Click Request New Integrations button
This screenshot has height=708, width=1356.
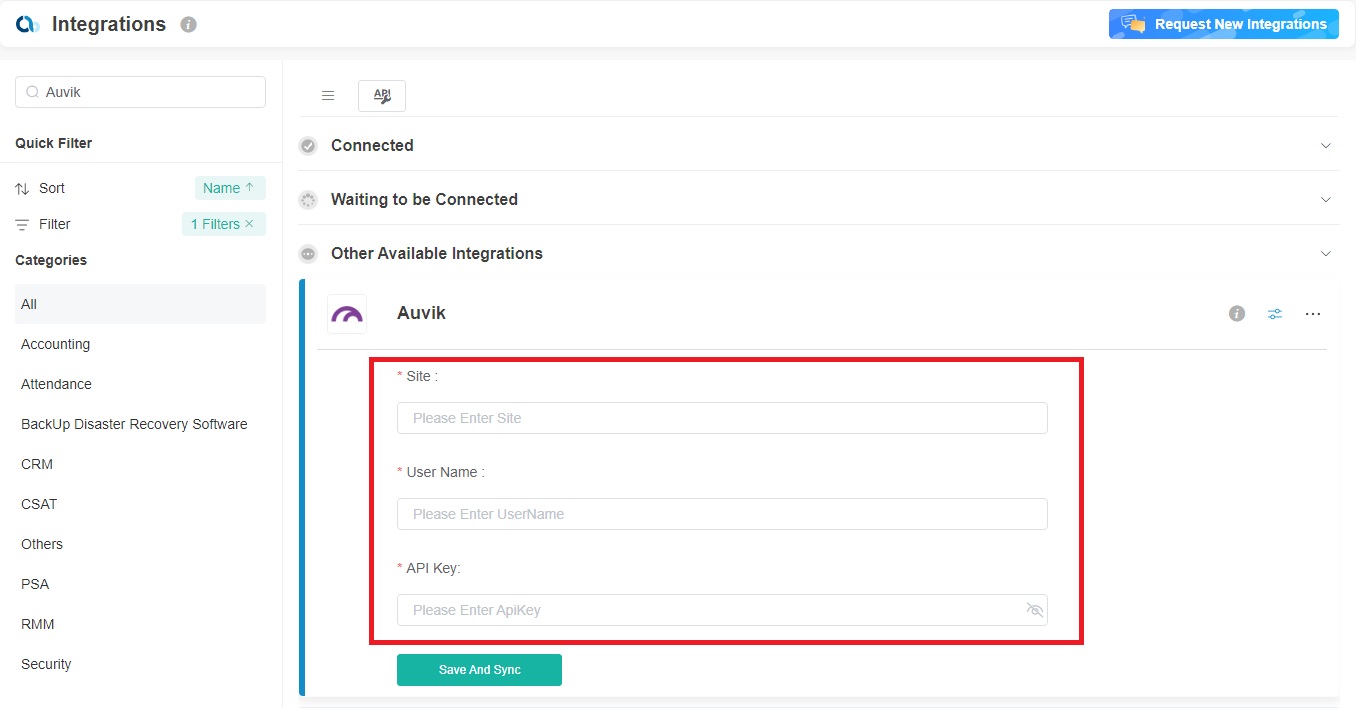point(1223,24)
